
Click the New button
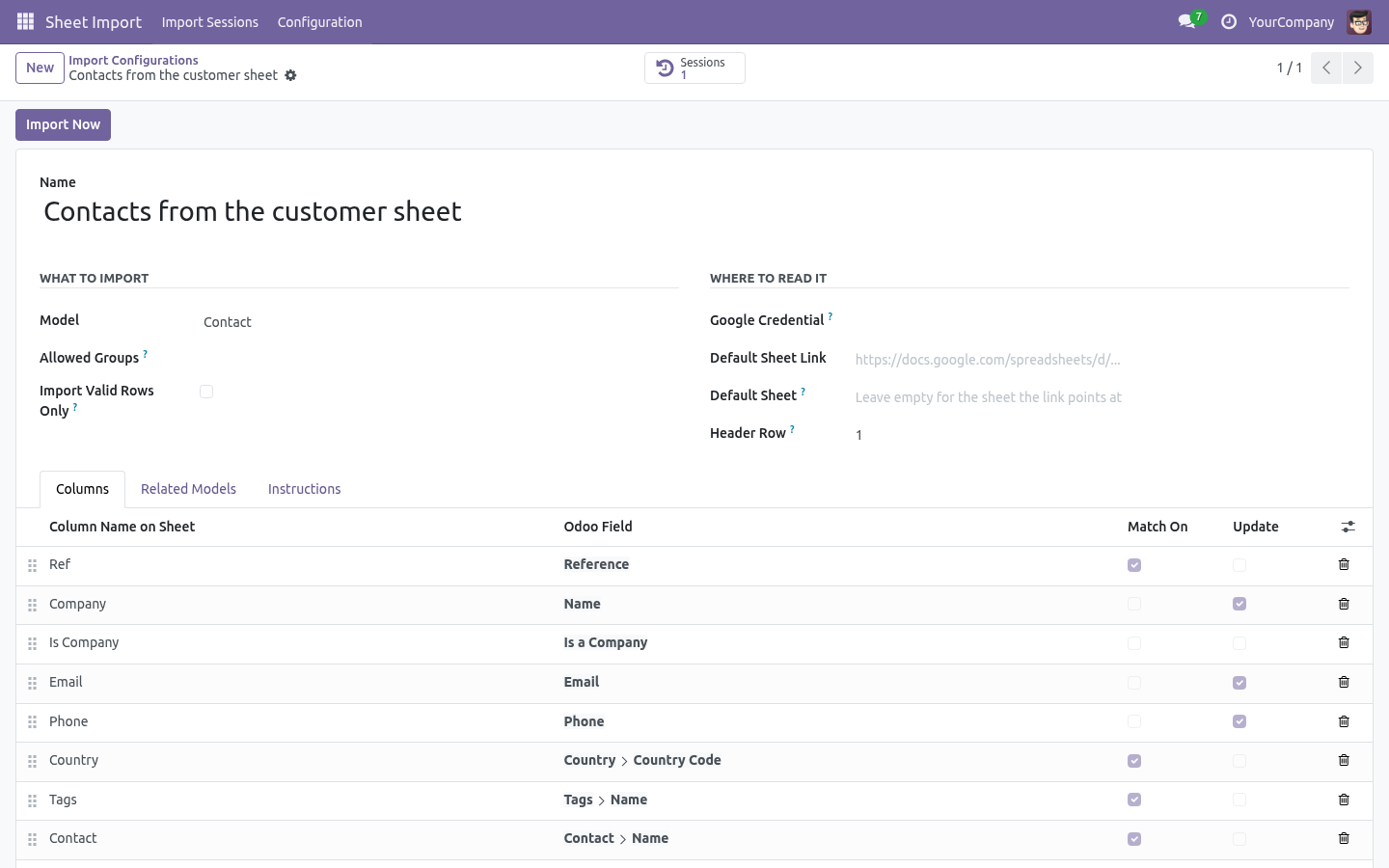pos(40,68)
